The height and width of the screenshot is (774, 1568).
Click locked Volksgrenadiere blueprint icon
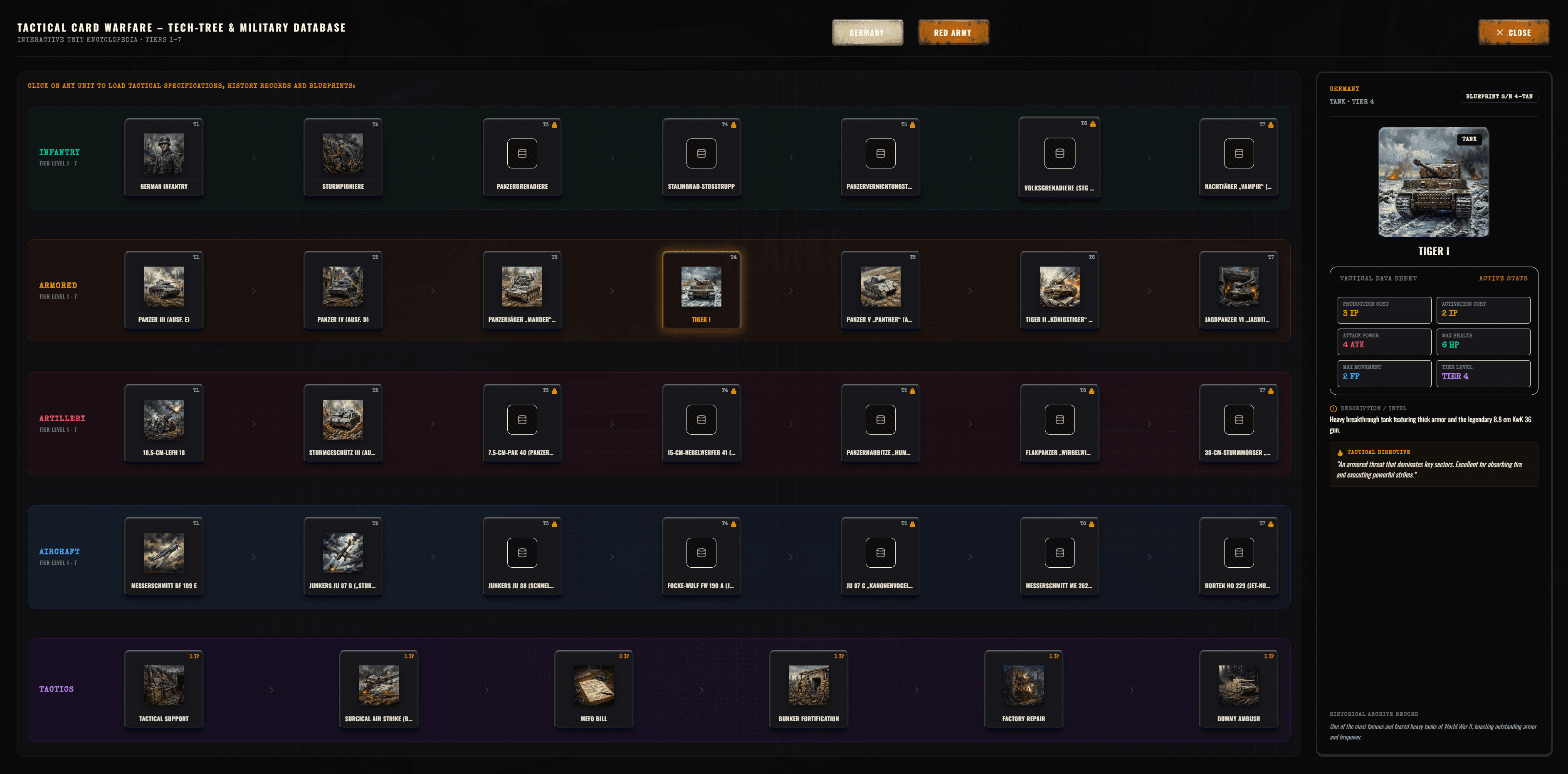point(1060,153)
